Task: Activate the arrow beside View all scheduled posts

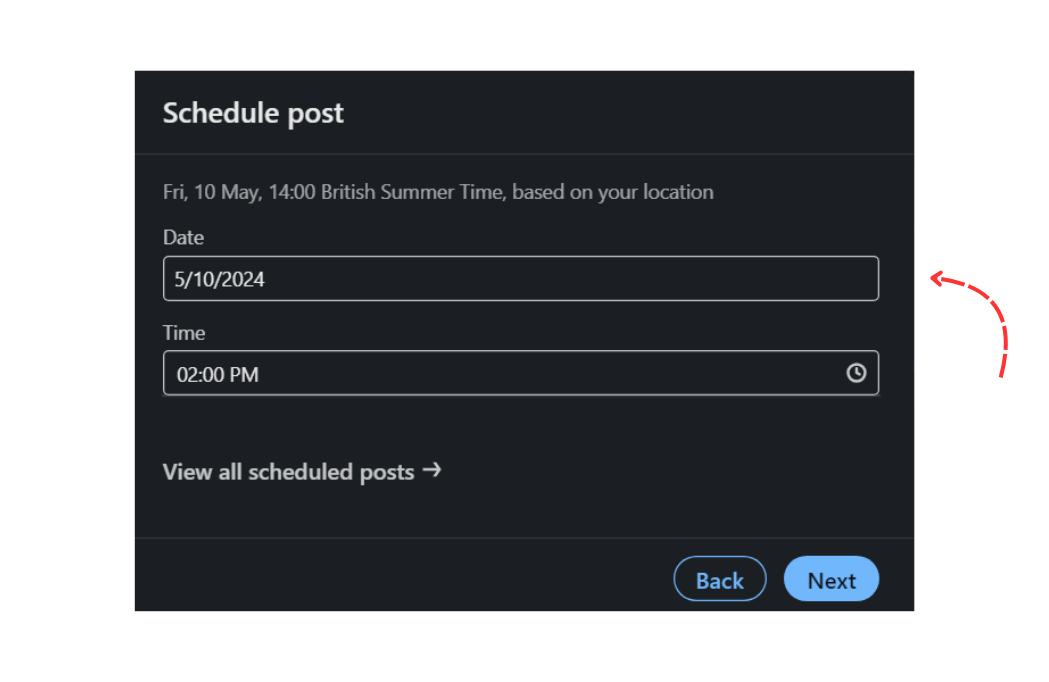Action: [x=433, y=470]
